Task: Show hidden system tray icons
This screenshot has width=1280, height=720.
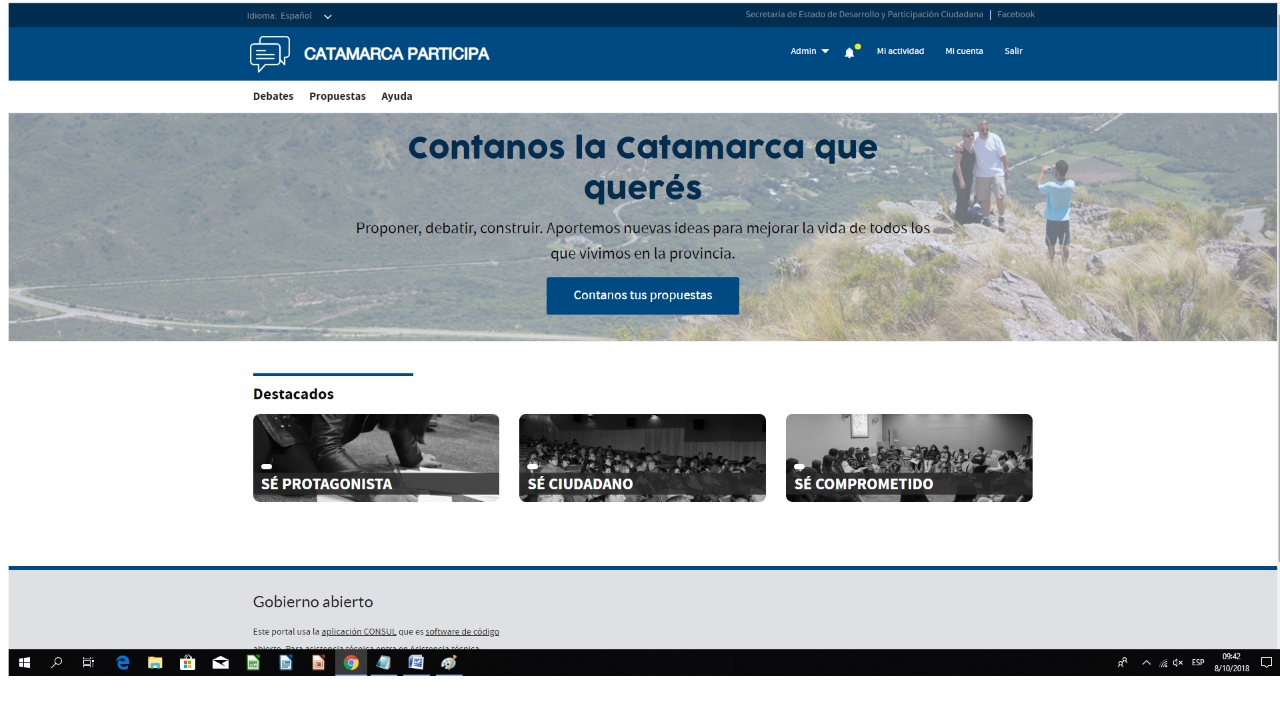Action: click(1147, 663)
